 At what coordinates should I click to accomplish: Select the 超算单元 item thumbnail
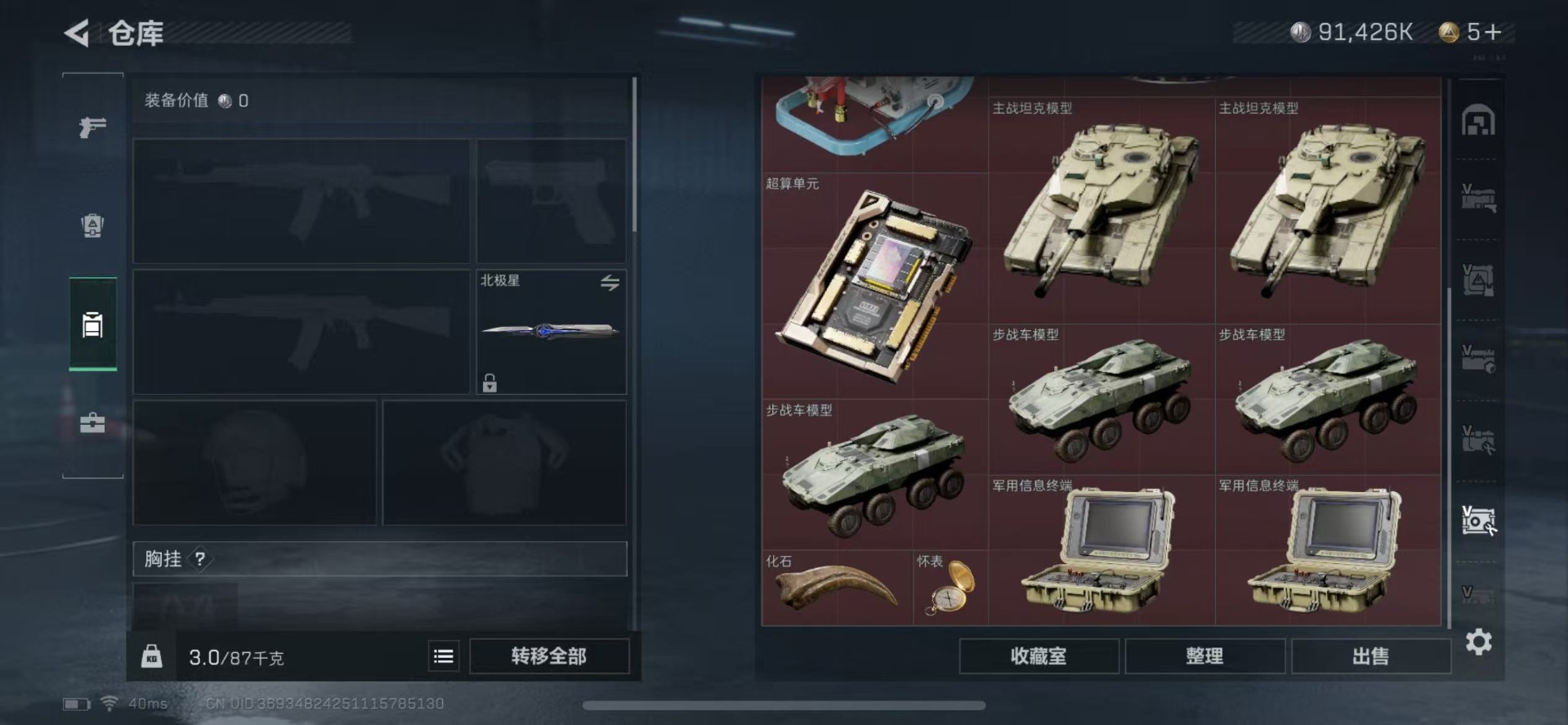coord(875,285)
